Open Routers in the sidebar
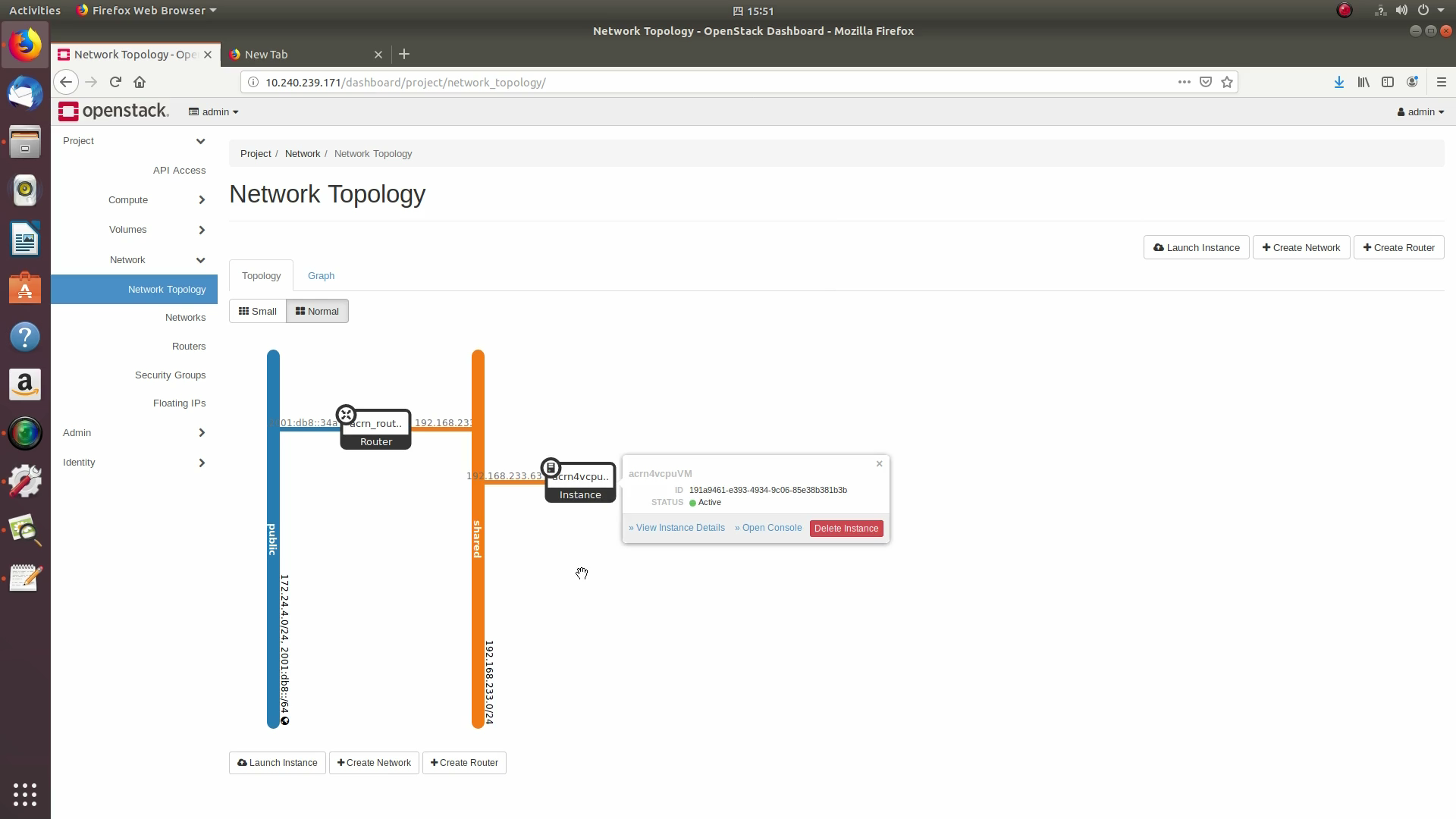Image resolution: width=1456 pixels, height=819 pixels. point(189,346)
